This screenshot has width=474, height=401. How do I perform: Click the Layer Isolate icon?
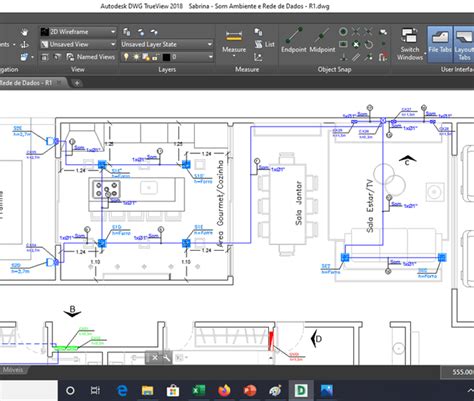(141, 32)
